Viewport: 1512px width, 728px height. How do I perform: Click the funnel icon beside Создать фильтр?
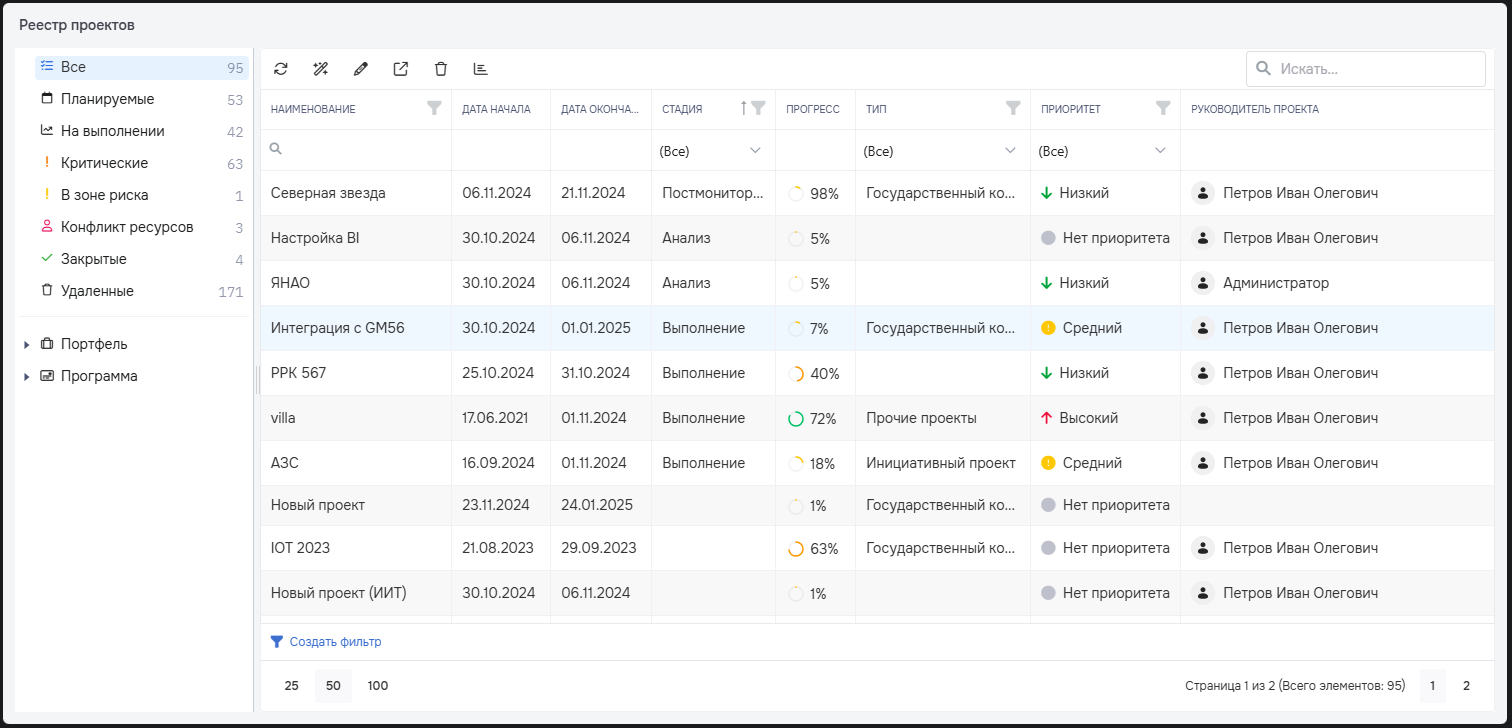tap(277, 642)
